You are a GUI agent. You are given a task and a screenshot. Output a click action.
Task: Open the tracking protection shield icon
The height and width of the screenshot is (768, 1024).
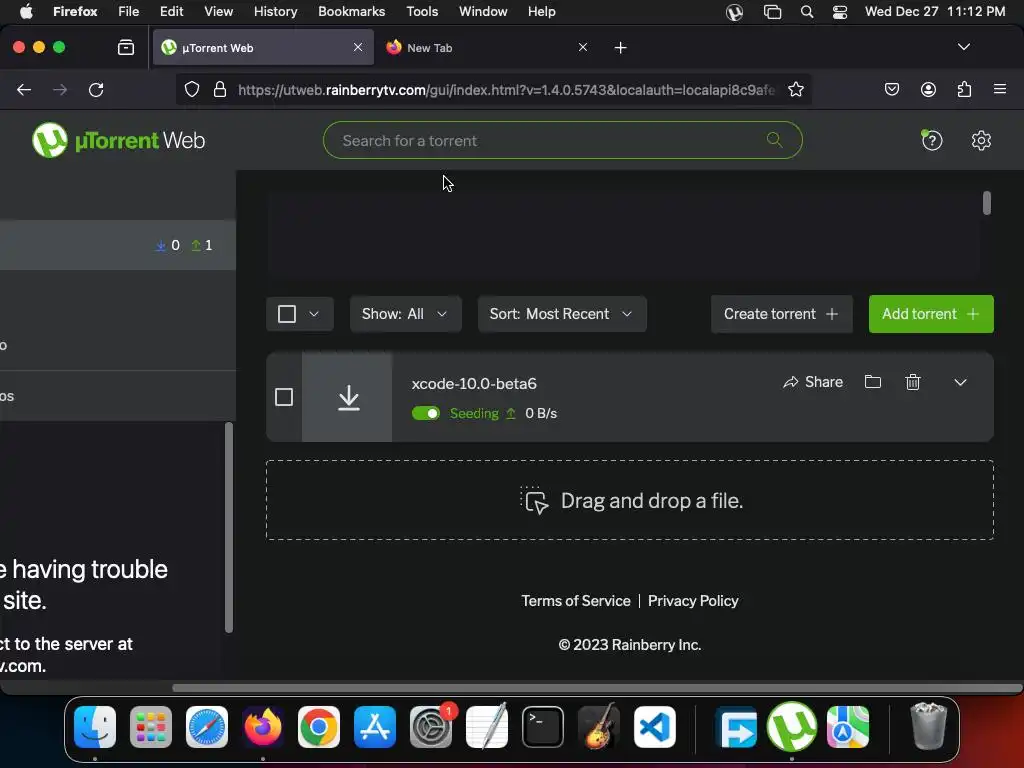tap(191, 89)
